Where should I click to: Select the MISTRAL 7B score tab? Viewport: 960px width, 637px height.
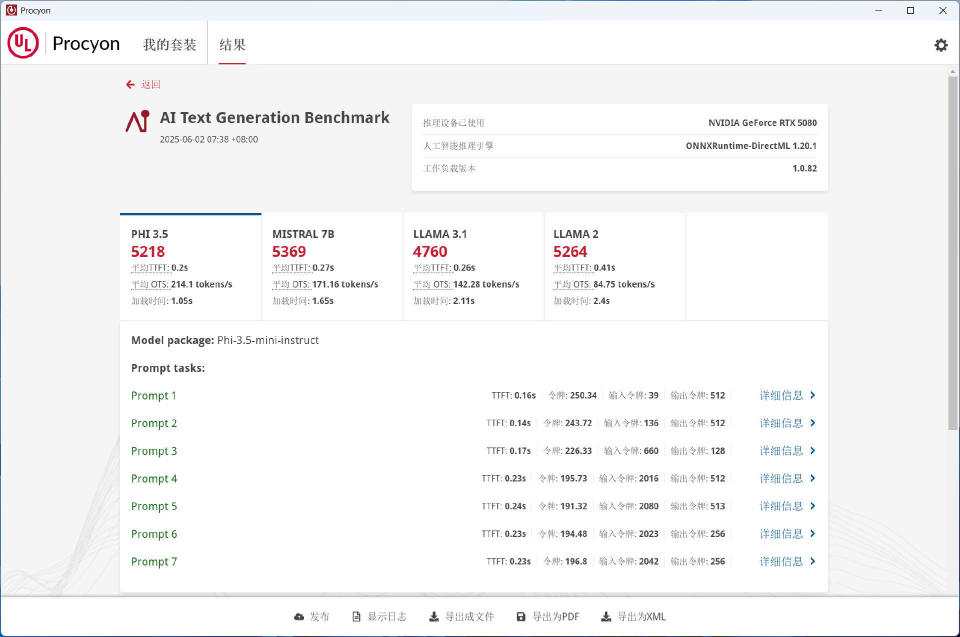332,266
